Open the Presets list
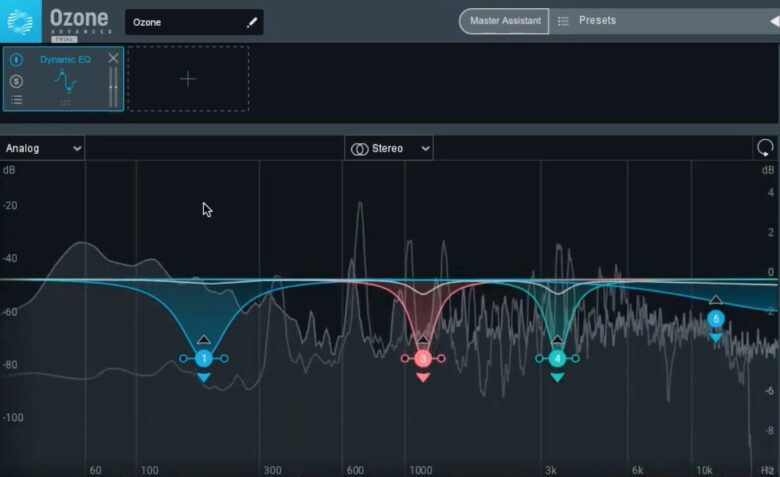The image size is (780, 477). (x=597, y=20)
